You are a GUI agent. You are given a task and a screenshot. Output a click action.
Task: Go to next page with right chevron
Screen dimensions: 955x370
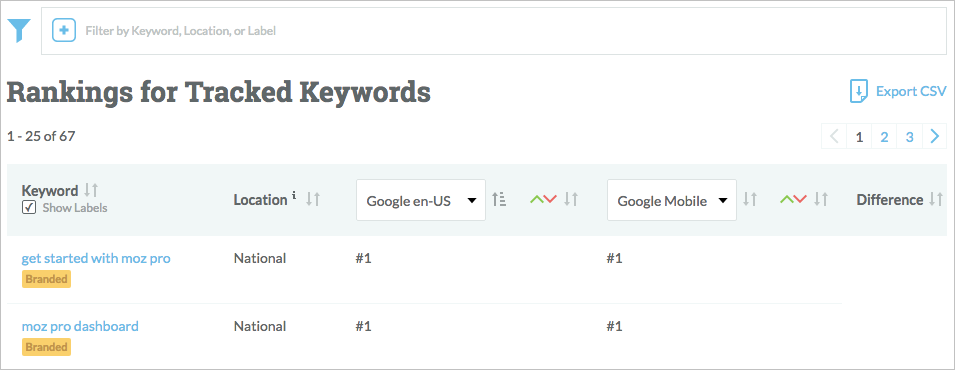point(935,137)
